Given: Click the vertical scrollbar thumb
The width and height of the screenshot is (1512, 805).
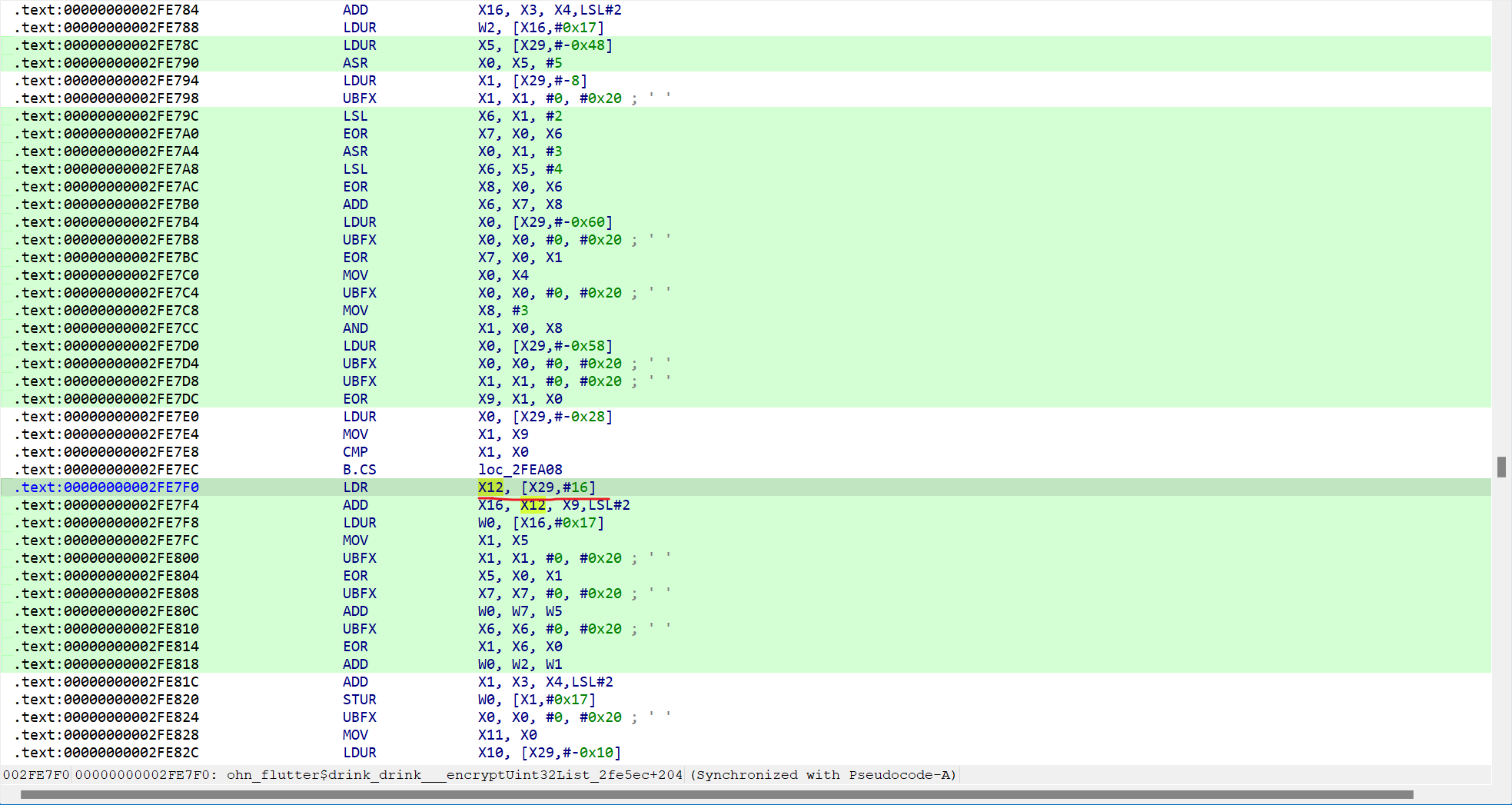Looking at the screenshot, I should [1501, 467].
